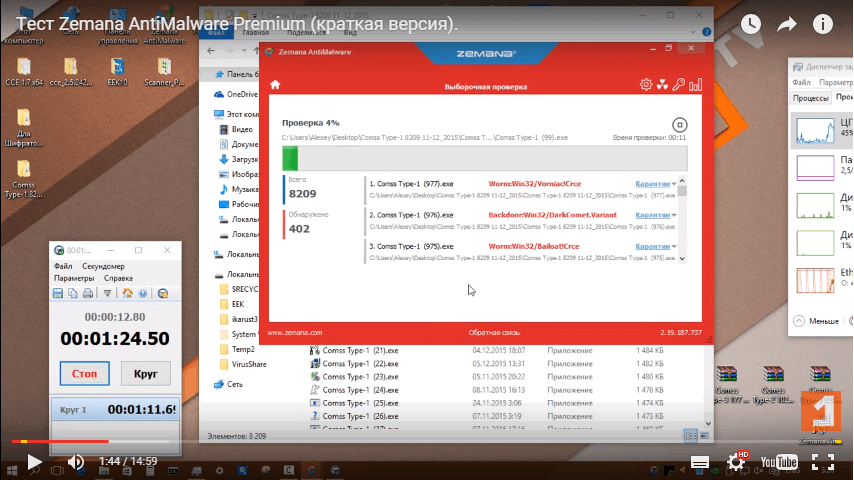The image size is (854, 480).
Task: Open action dropdown for Comss Type-1 (976).exe
Action: click(x=674, y=215)
